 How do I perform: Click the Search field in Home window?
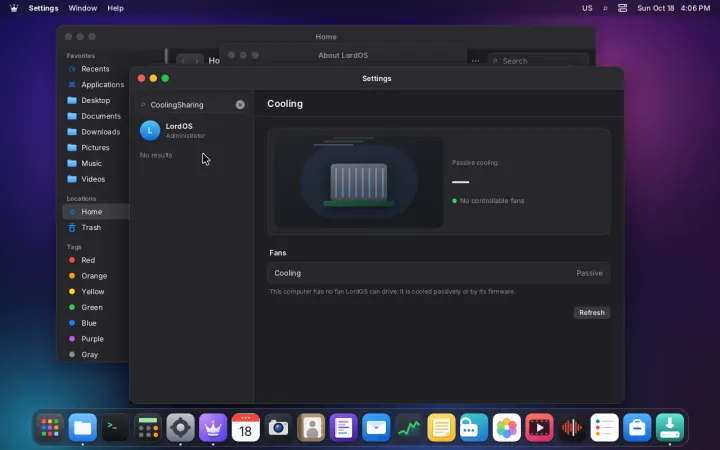tap(538, 61)
